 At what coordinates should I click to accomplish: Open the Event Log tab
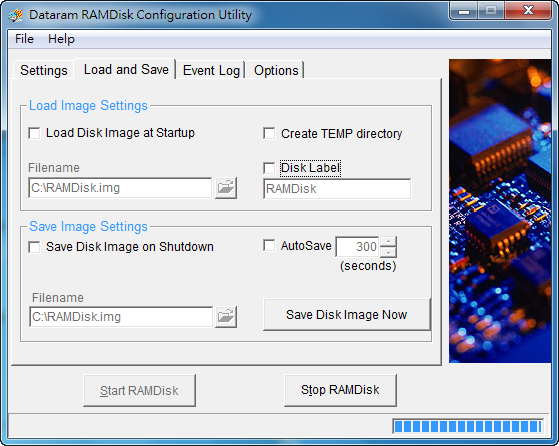(211, 70)
